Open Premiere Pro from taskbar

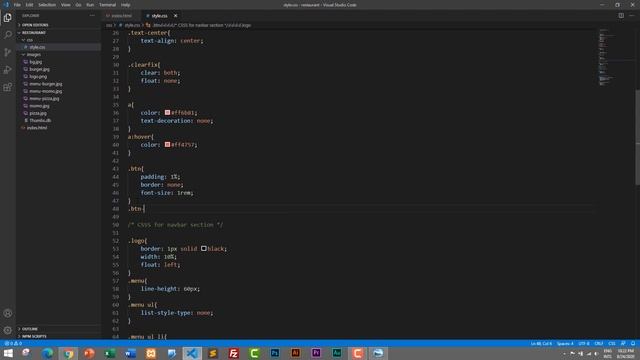click(x=316, y=353)
